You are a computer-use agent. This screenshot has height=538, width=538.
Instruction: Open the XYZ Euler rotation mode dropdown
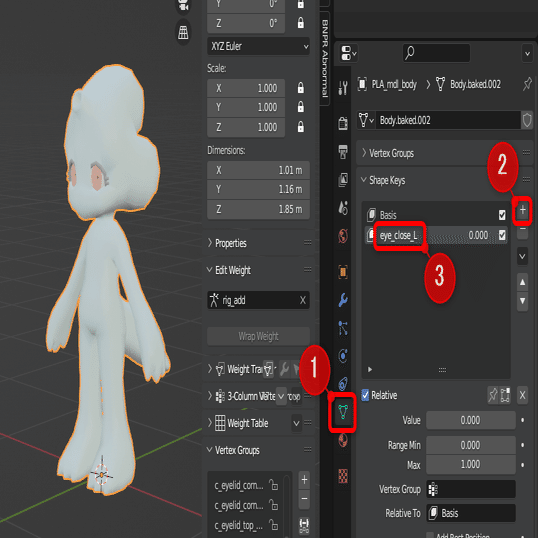click(258, 46)
